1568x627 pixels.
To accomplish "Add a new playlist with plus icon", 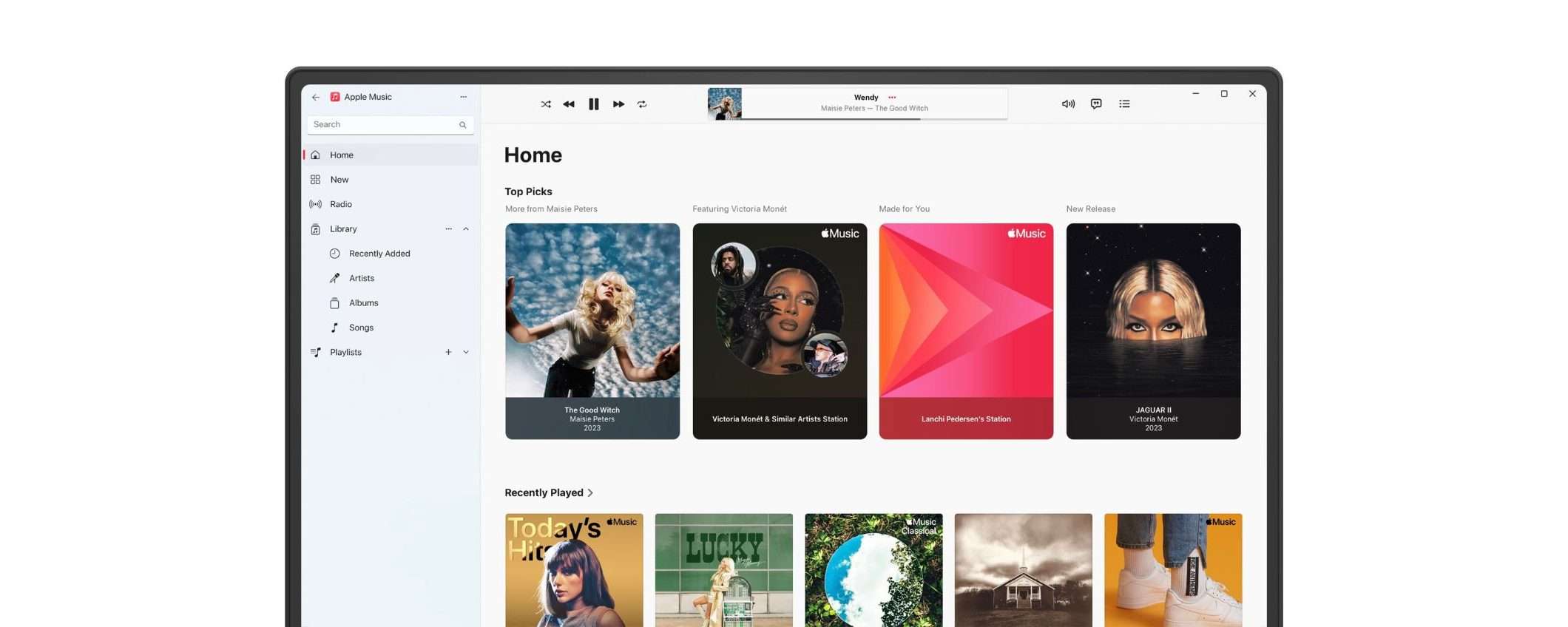I will tap(448, 352).
